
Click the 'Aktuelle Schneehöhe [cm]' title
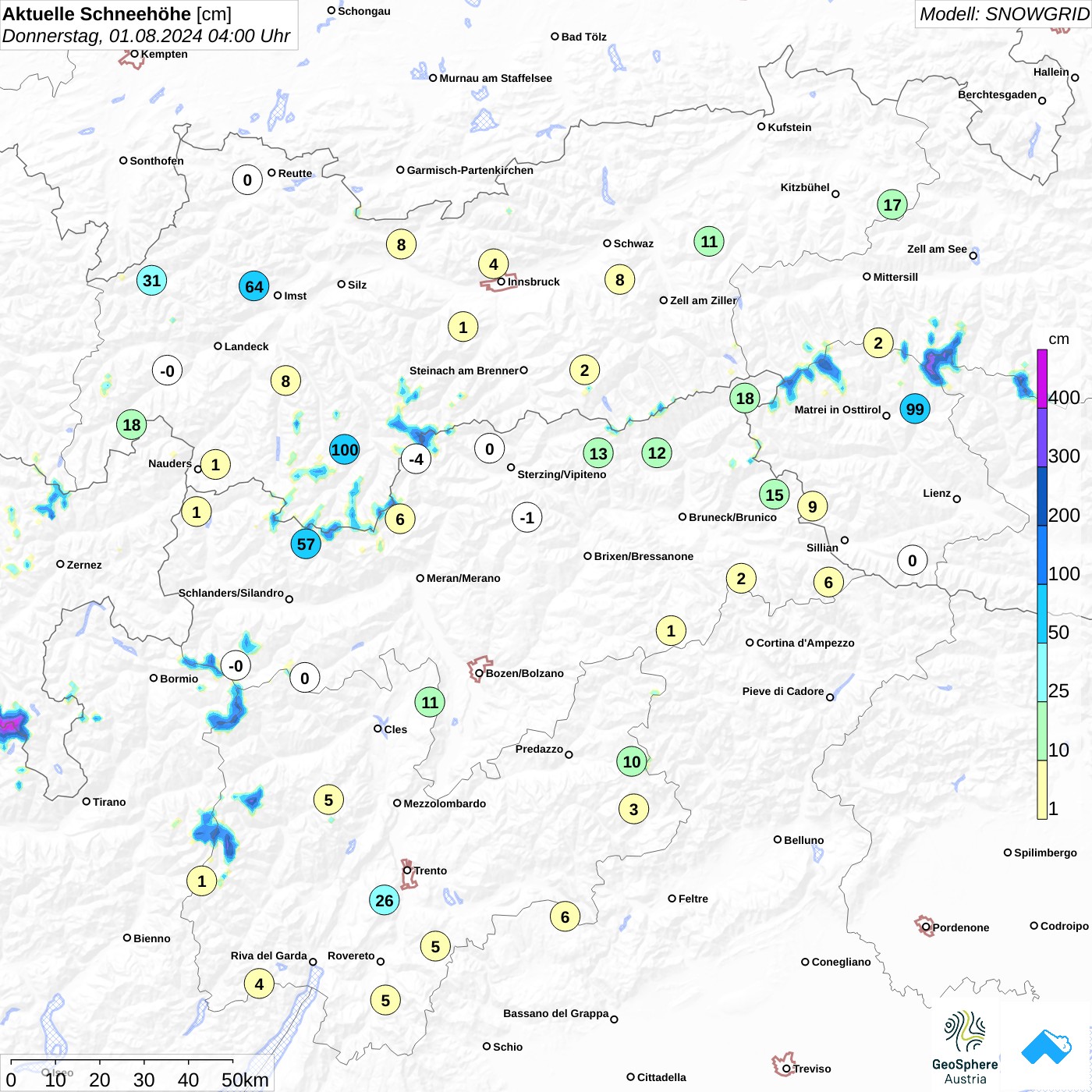(117, 14)
